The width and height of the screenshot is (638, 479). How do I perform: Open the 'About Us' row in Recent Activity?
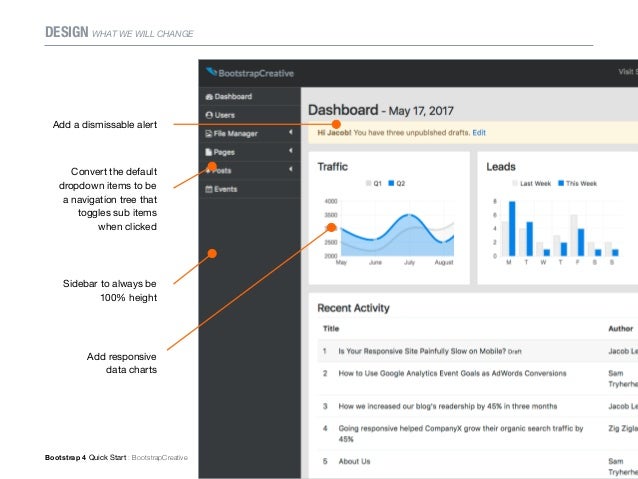coord(354,462)
